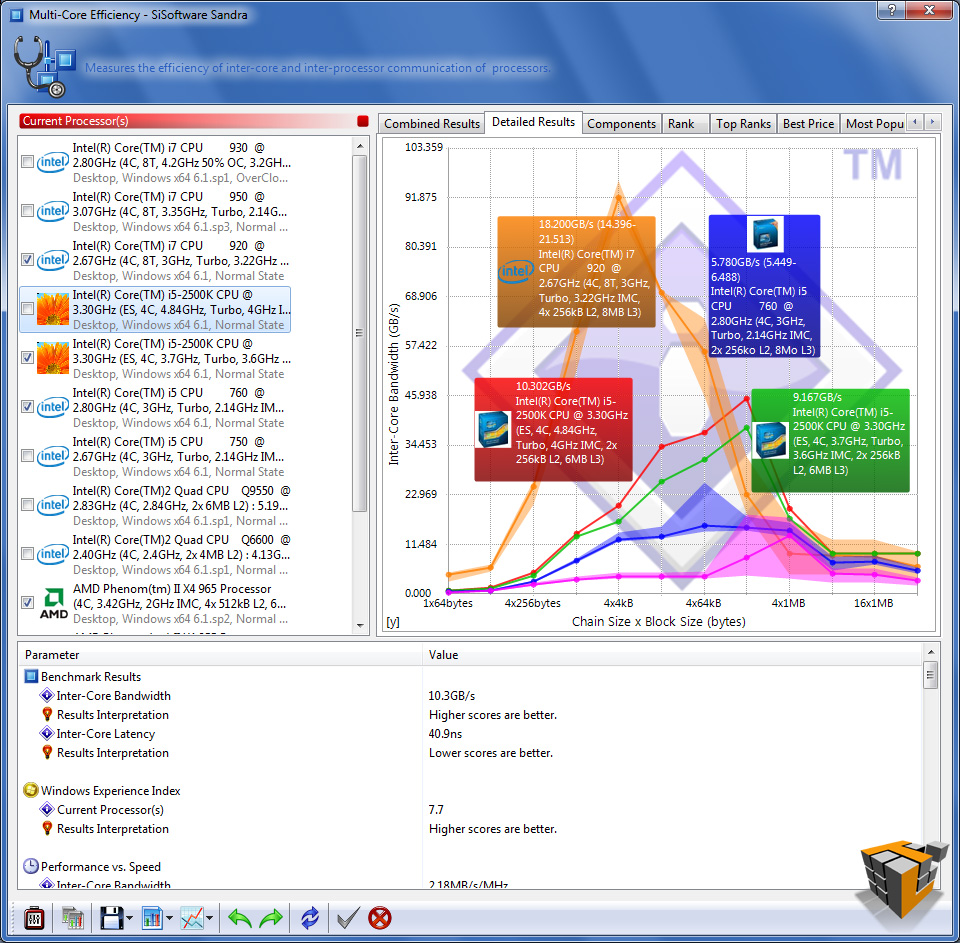Image resolution: width=960 pixels, height=943 pixels.
Task: Uncheck the Core i7 920 checkbox
Action: click(x=28, y=260)
